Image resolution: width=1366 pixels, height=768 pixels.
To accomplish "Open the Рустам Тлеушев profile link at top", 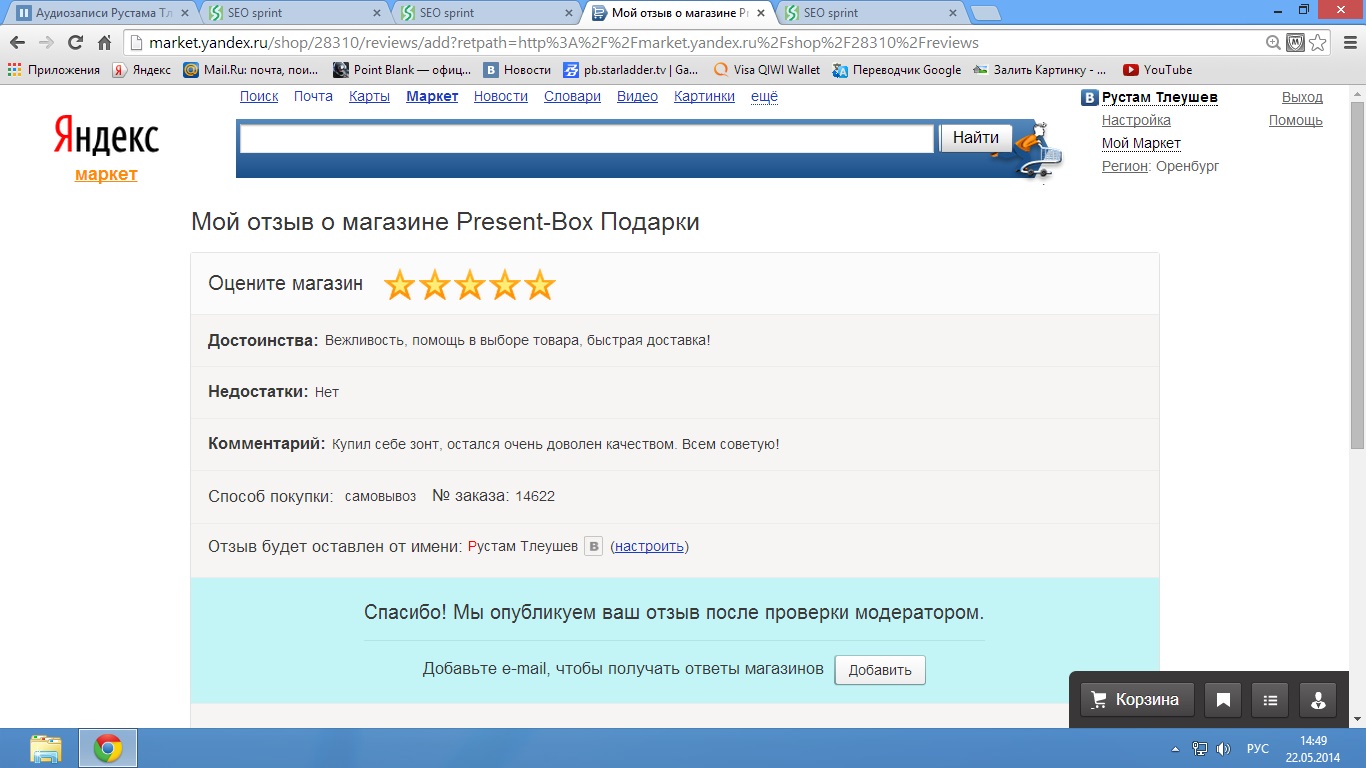I will [1160, 97].
